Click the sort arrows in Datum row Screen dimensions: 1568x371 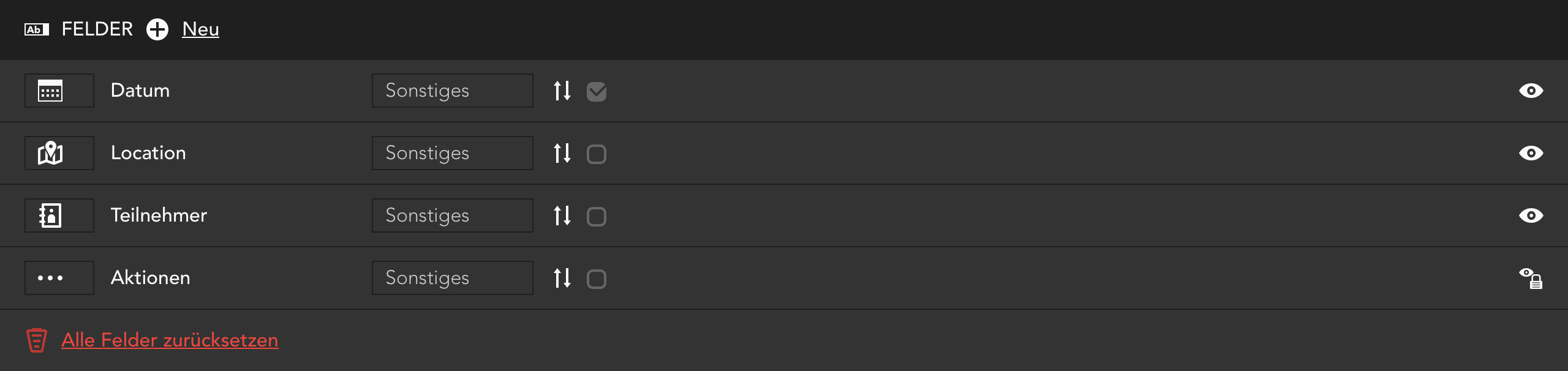(x=562, y=91)
